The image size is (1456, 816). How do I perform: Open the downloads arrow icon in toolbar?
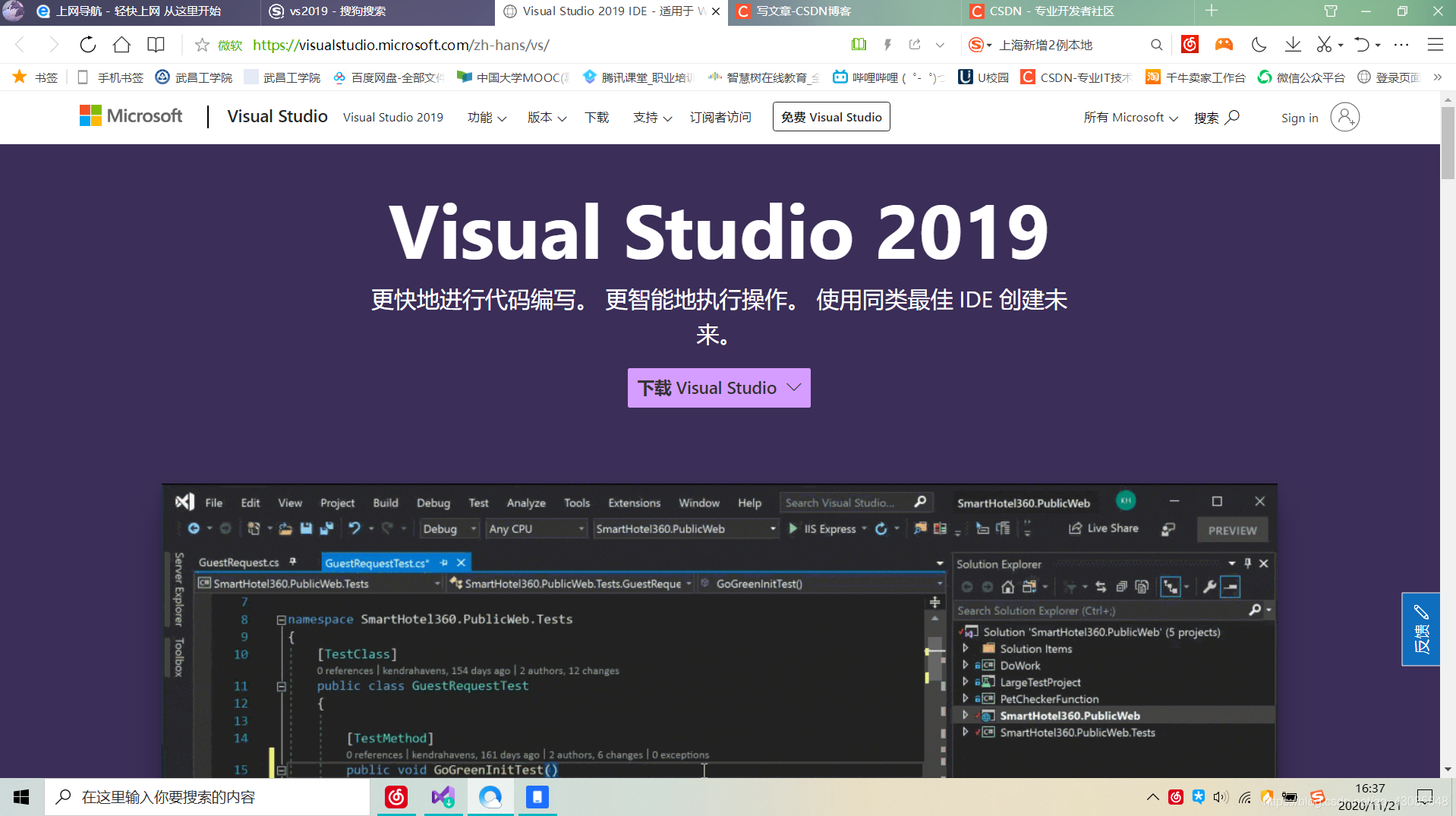point(1292,45)
